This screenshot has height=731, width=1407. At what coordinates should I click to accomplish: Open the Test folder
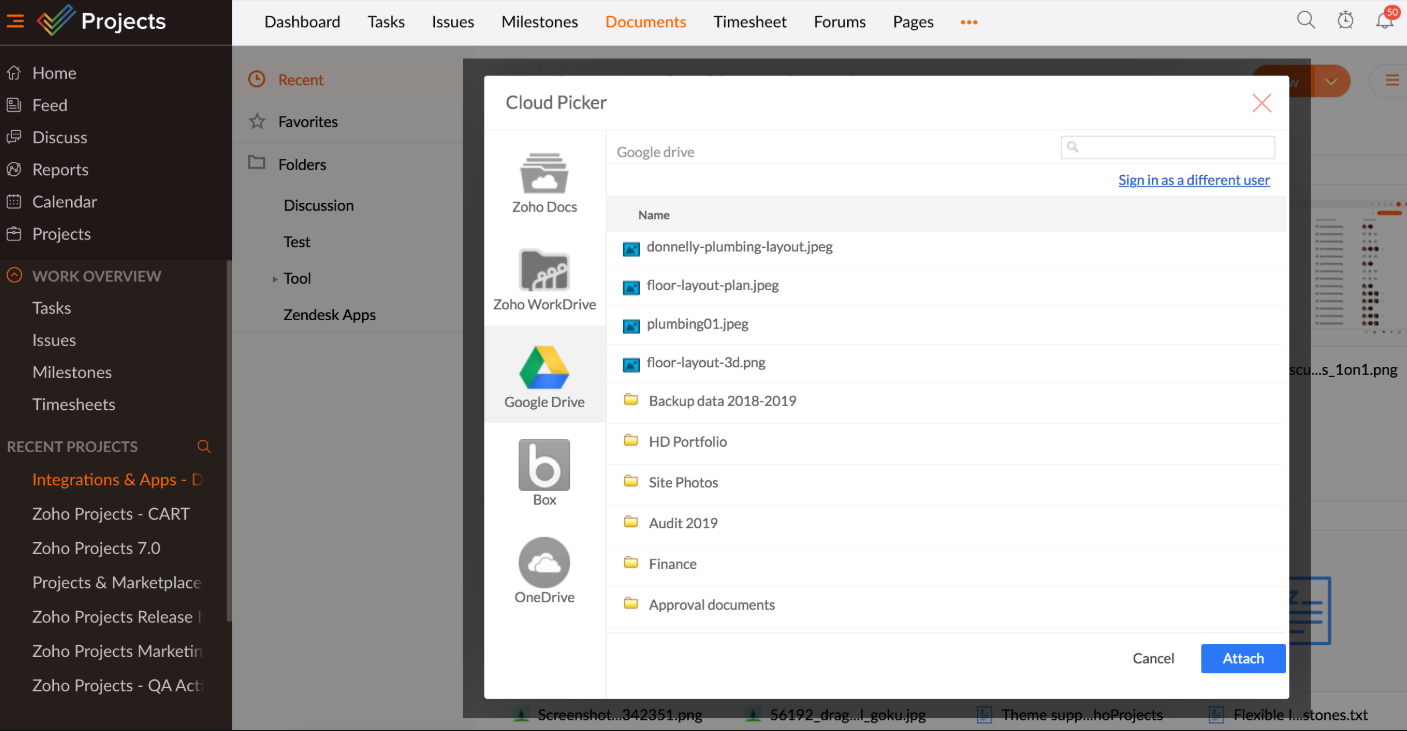[297, 242]
